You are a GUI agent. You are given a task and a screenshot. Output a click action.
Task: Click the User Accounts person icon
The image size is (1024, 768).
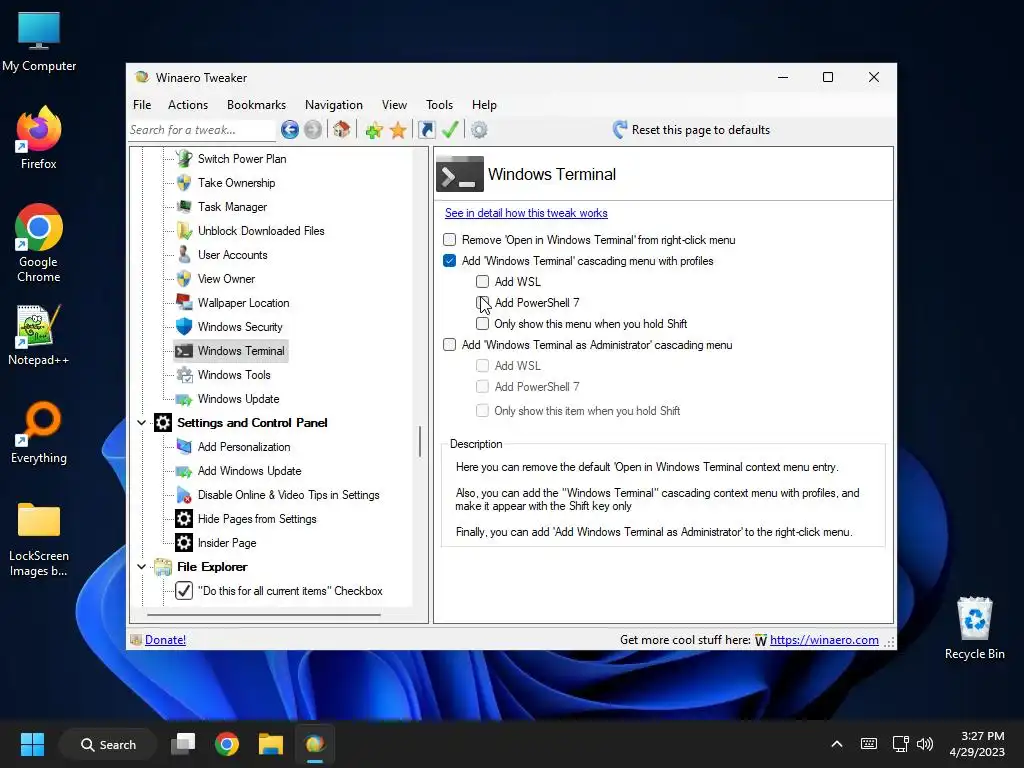pyautogui.click(x=184, y=255)
